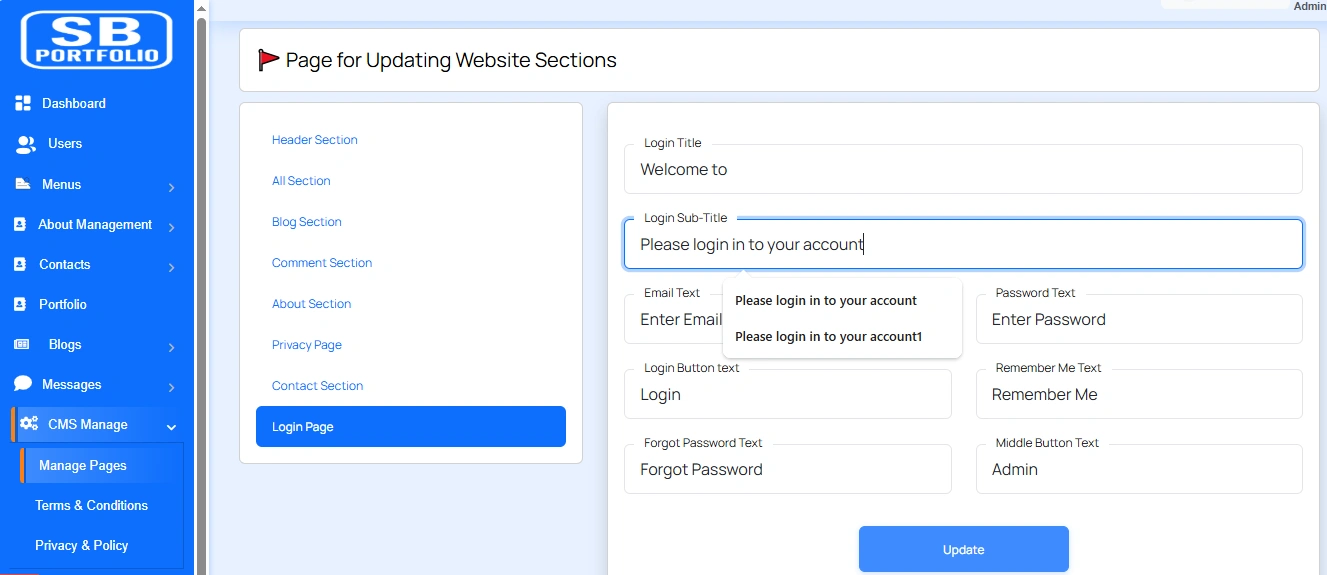The image size is (1327, 575).
Task: Focus the Login Title input field
Action: [x=963, y=170]
